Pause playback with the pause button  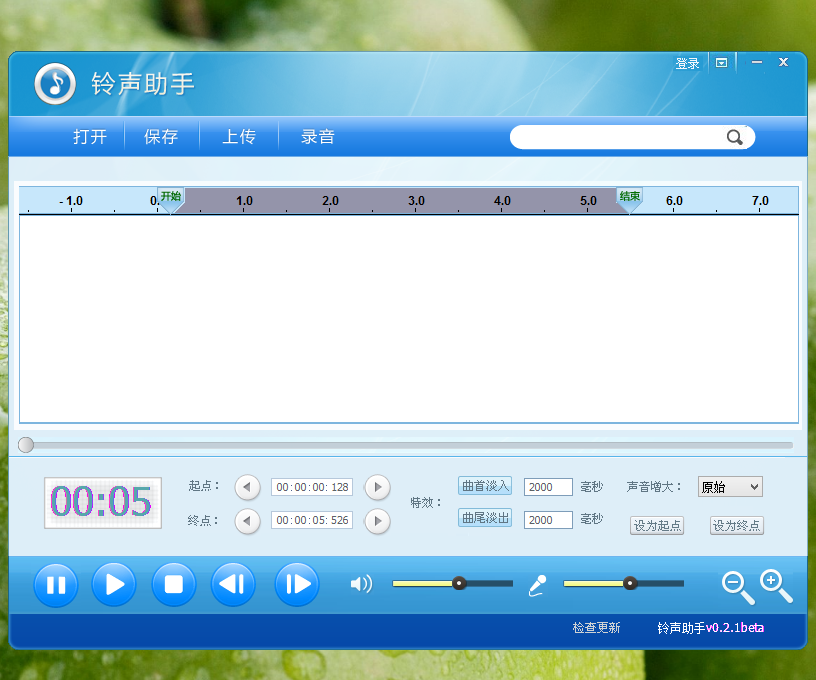[56, 585]
